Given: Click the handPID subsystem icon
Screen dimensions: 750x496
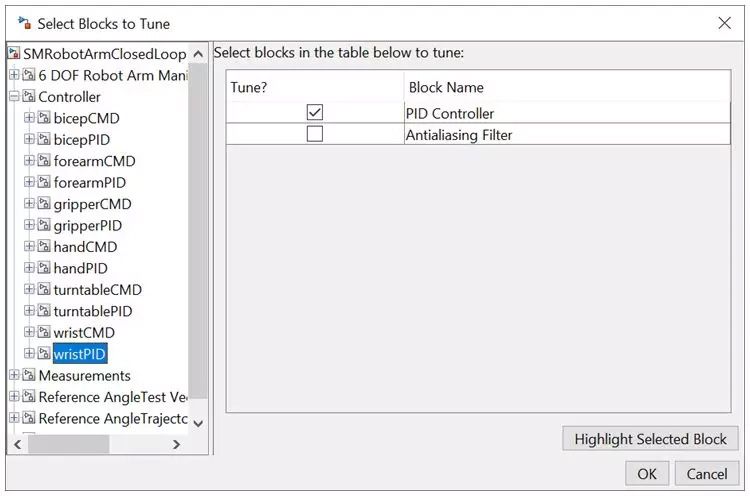Looking at the screenshot, I should tap(44, 269).
